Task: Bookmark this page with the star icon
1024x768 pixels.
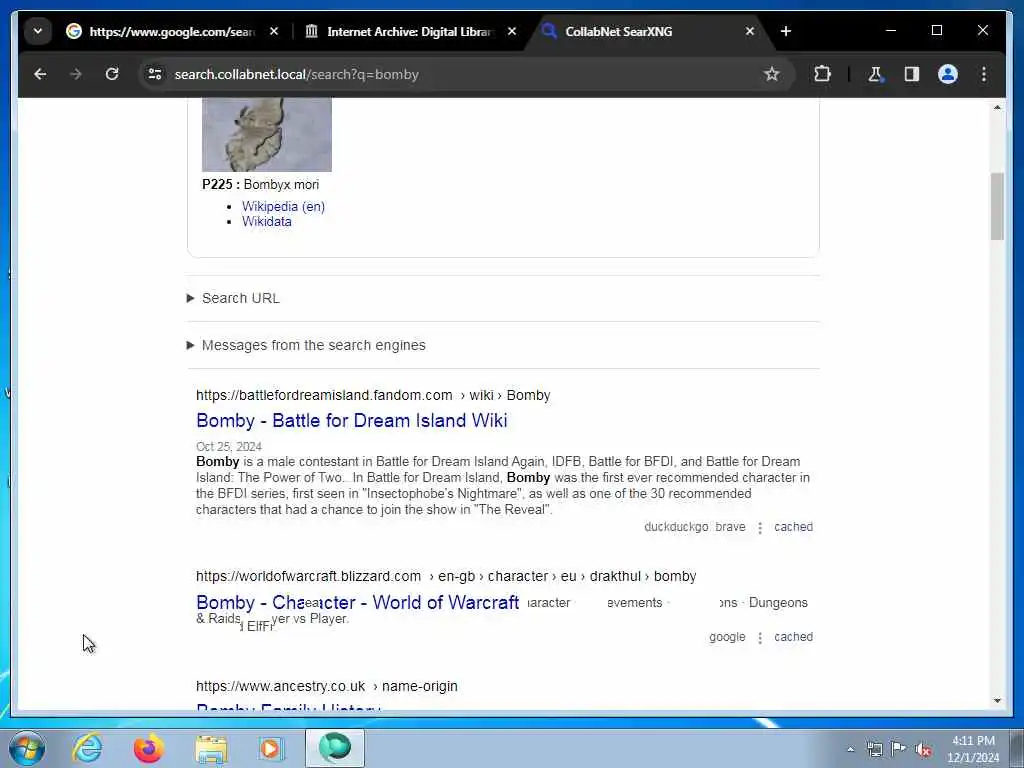Action: tap(772, 74)
